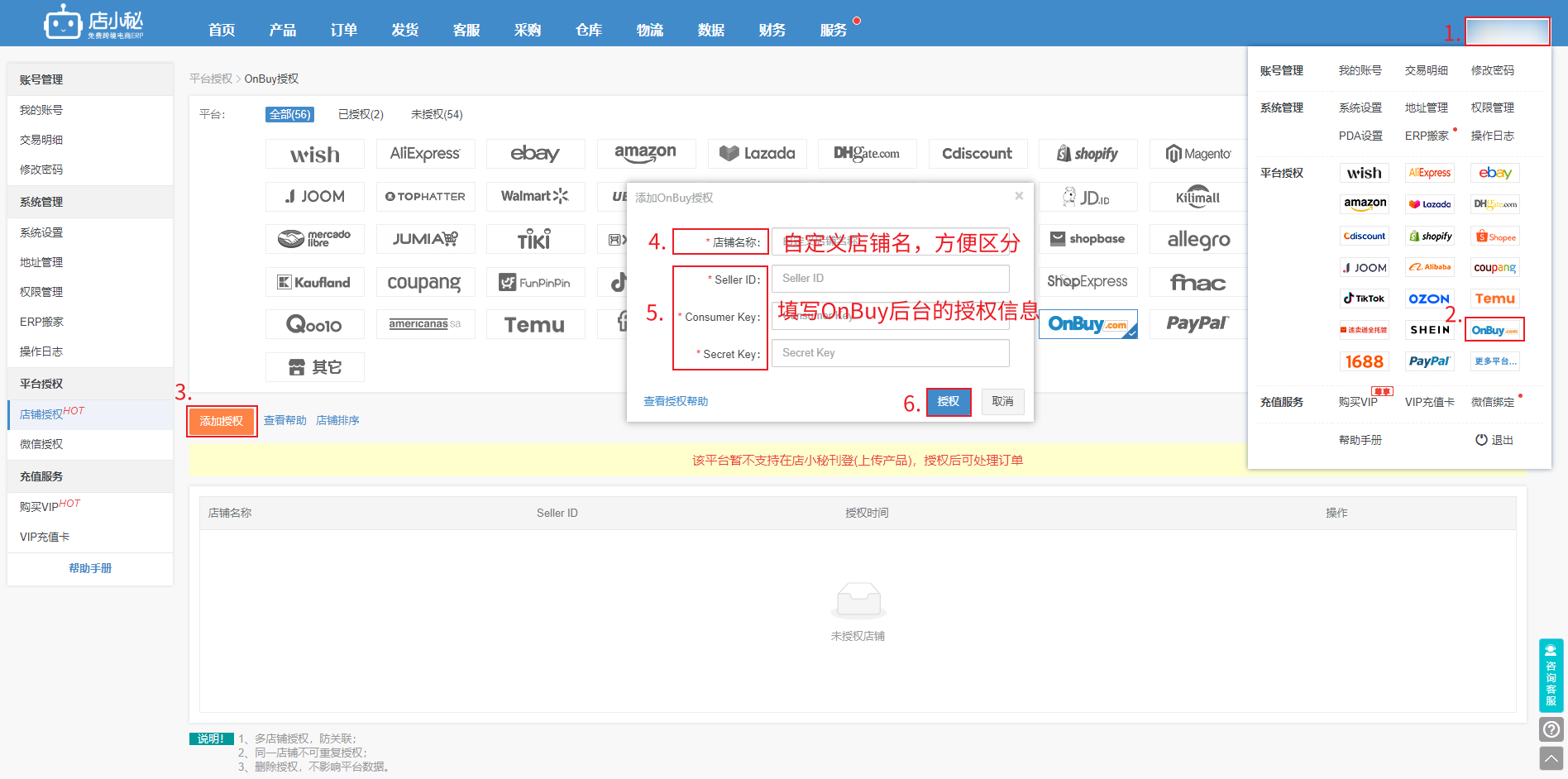The height and width of the screenshot is (779, 1568).
Task: Select the OnBuy.com tile in platform grid
Action: (1088, 324)
